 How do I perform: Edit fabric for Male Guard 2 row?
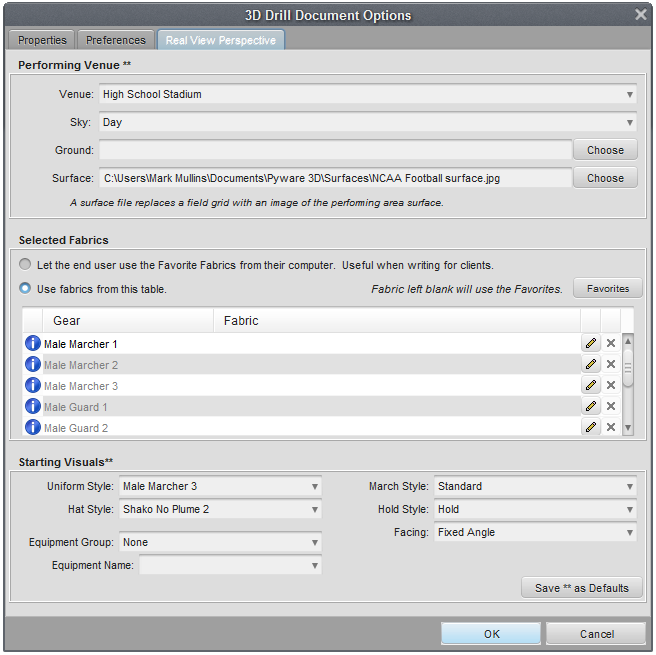591,428
